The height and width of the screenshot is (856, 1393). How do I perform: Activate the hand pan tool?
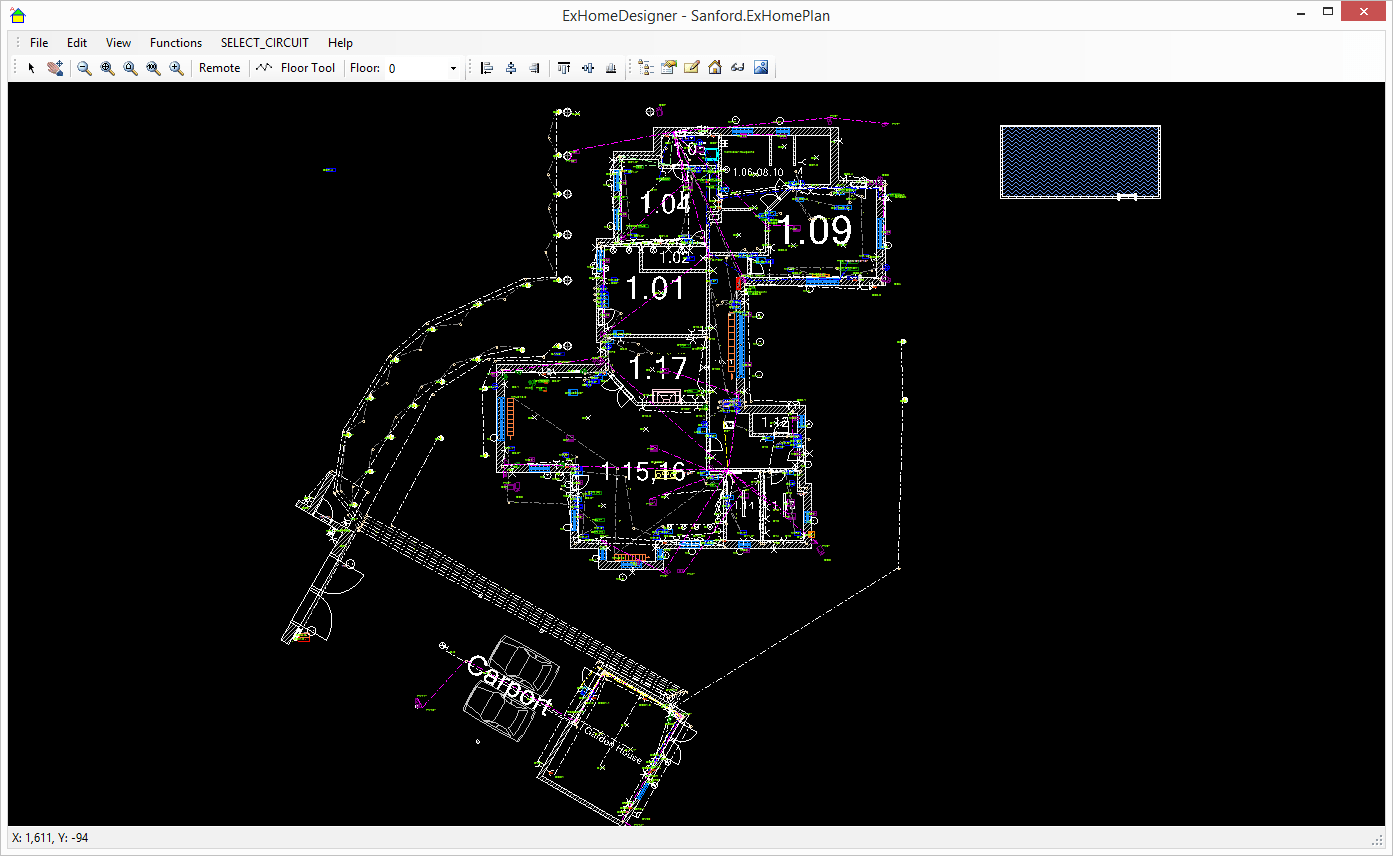[55, 68]
